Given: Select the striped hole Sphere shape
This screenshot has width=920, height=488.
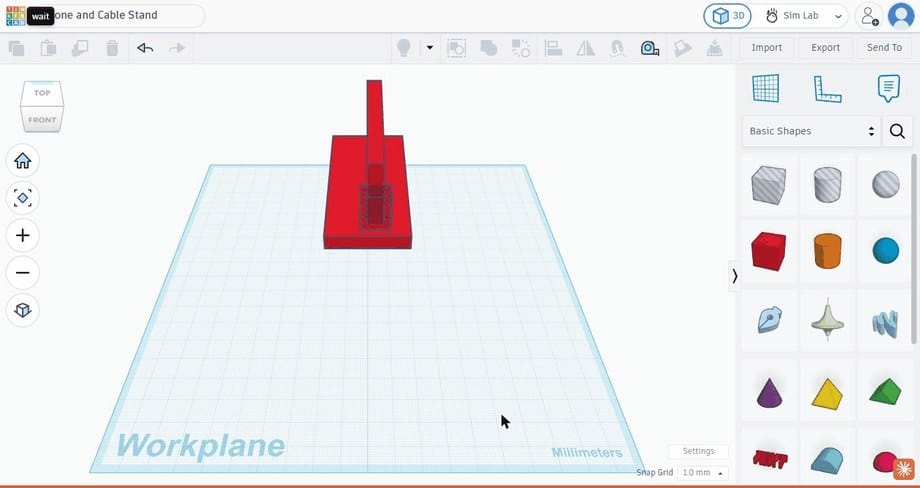Looking at the screenshot, I should click(x=885, y=184).
